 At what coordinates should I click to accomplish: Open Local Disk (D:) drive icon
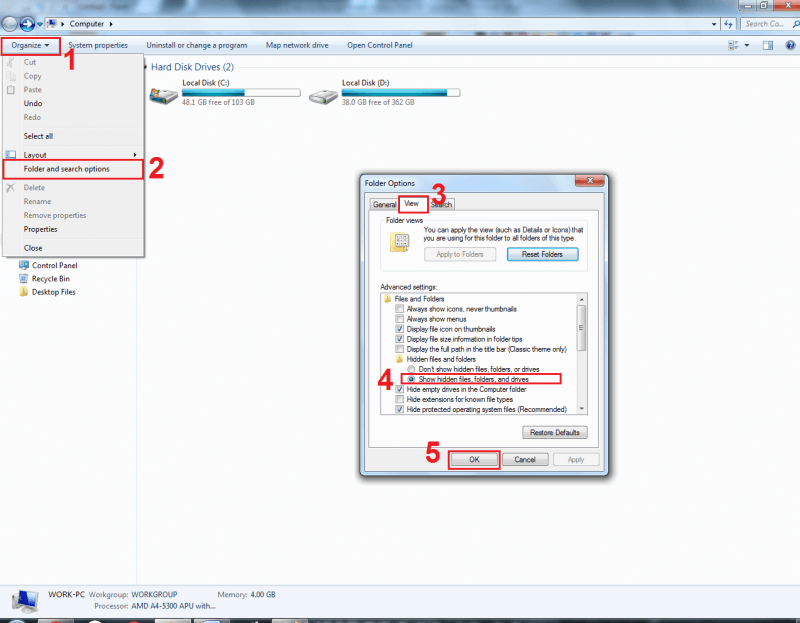pyautogui.click(x=322, y=96)
